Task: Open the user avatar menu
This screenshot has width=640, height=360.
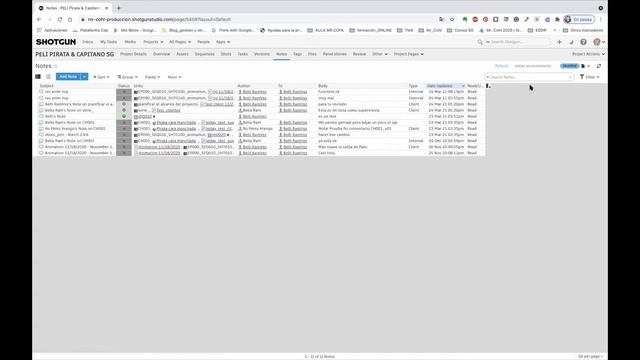Action: point(599,42)
